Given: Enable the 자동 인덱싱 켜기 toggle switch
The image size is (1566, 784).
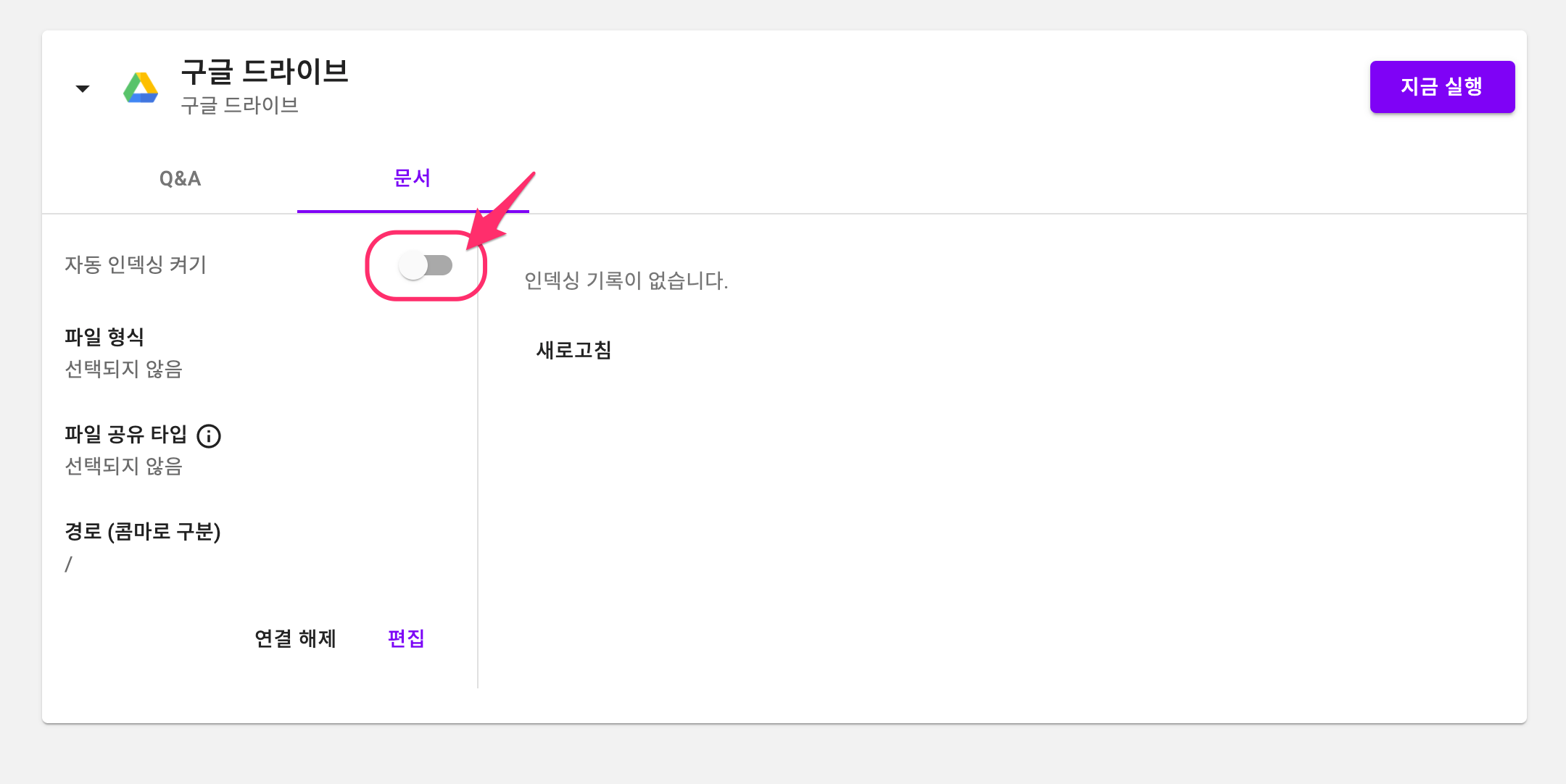Looking at the screenshot, I should tap(426, 265).
